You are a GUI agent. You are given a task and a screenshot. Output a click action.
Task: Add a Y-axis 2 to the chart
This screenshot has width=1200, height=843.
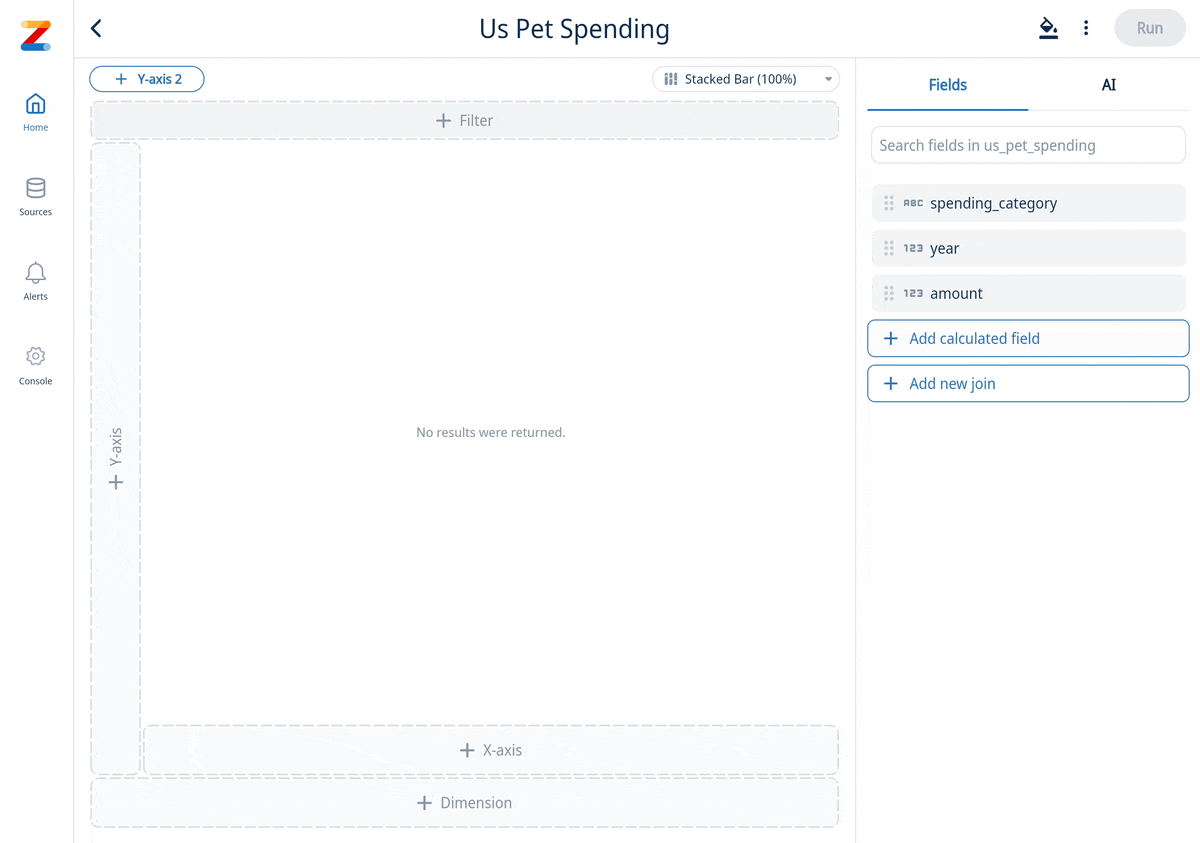pos(146,78)
